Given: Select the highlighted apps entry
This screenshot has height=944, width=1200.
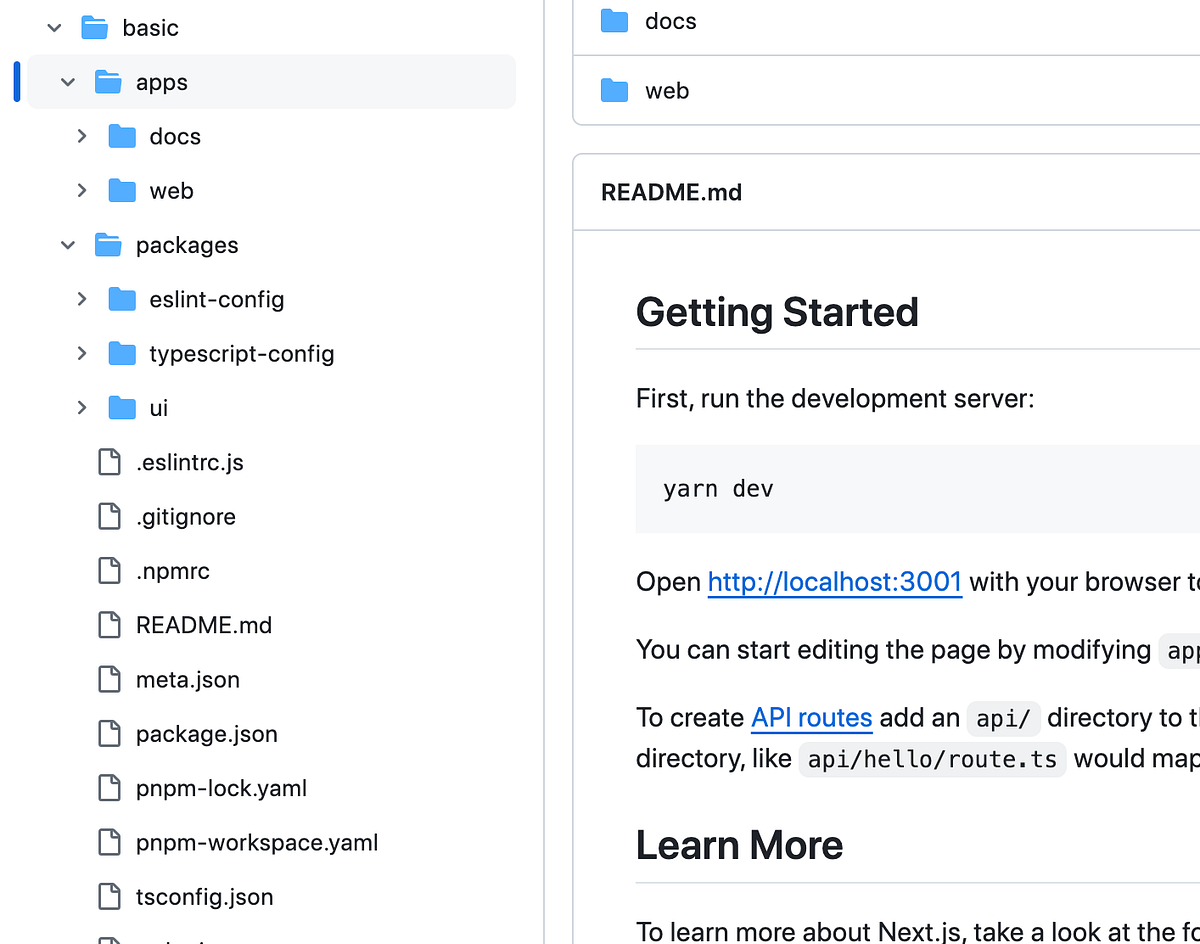Looking at the screenshot, I should coord(162,82).
